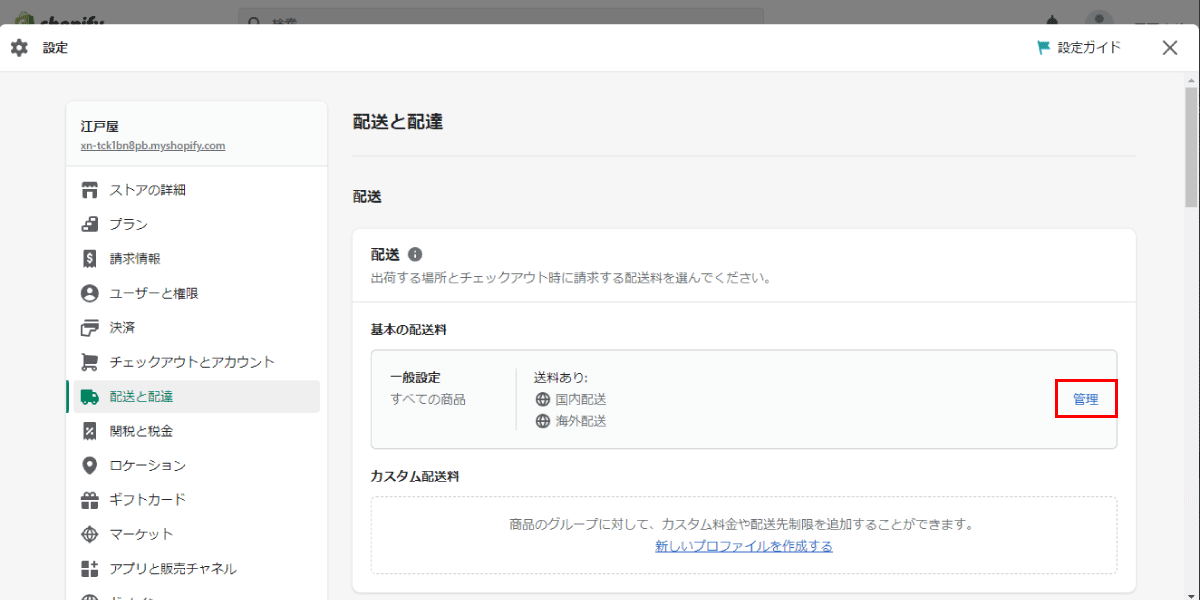Click the store icon beside ストアの詳細
This screenshot has height=600, width=1200.
pos(90,190)
